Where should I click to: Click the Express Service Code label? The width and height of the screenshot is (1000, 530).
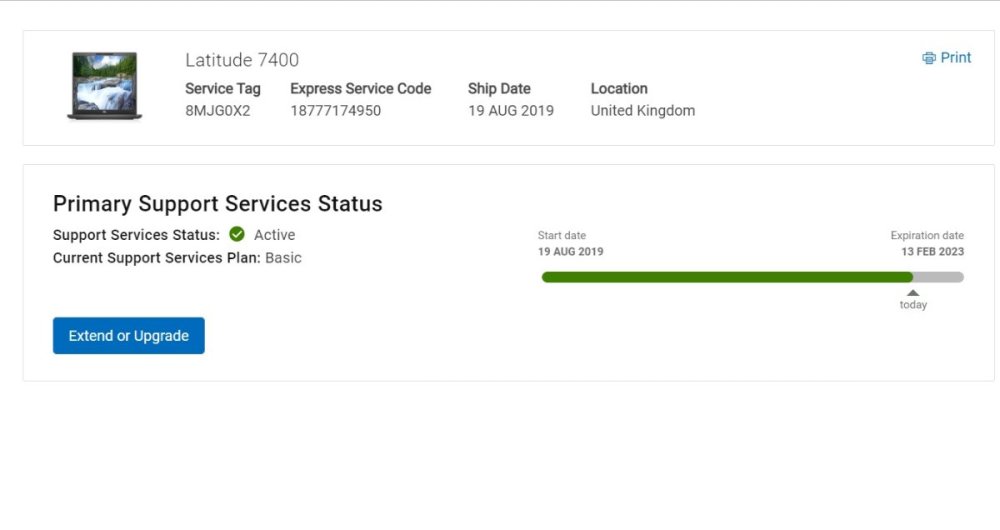[x=360, y=89]
